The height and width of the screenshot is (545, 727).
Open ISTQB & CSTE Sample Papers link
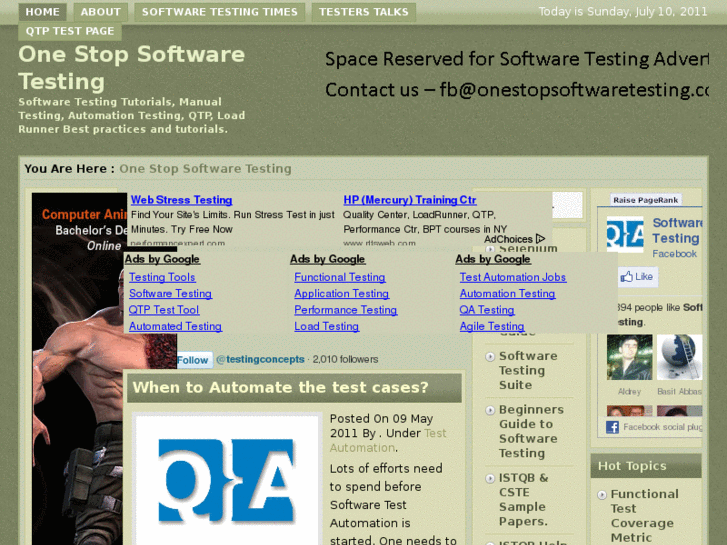coord(523,500)
